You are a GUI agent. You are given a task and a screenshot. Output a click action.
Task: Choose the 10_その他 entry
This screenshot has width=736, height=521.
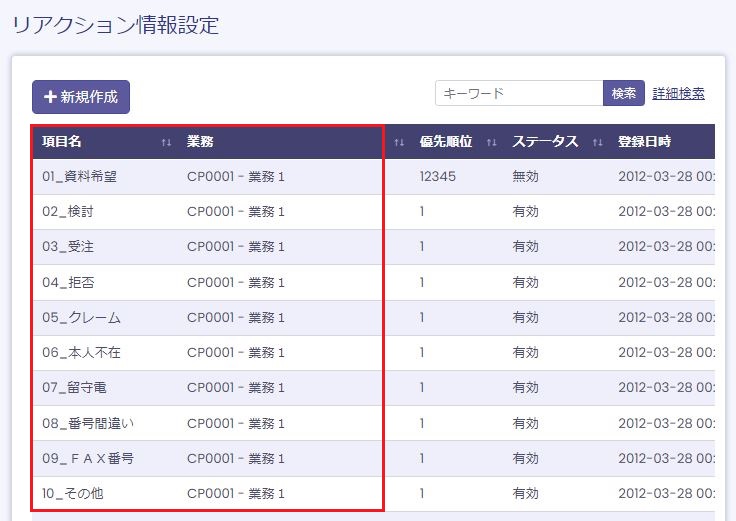(x=73, y=494)
